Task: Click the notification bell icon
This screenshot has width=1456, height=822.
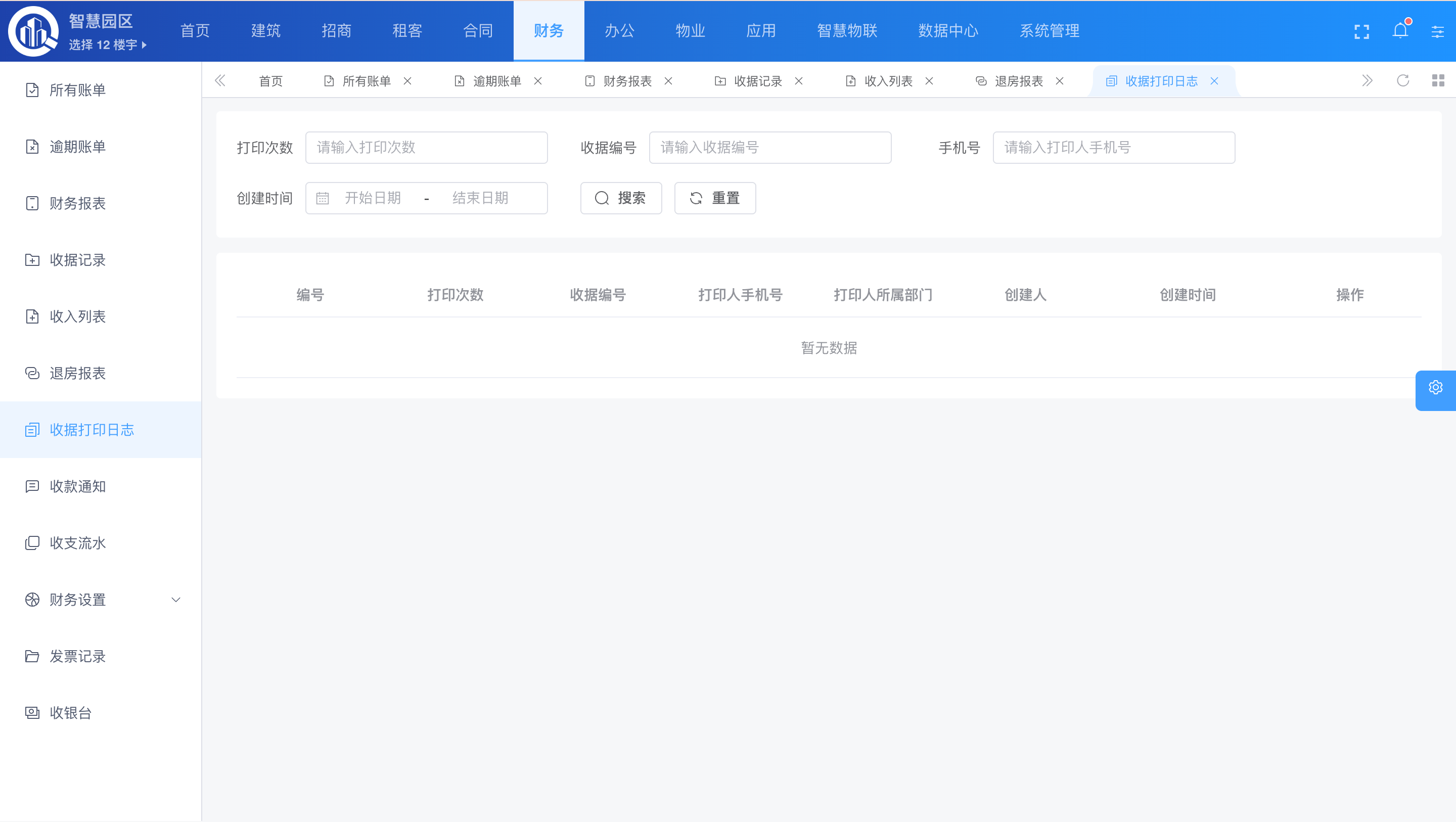Action: point(1400,31)
